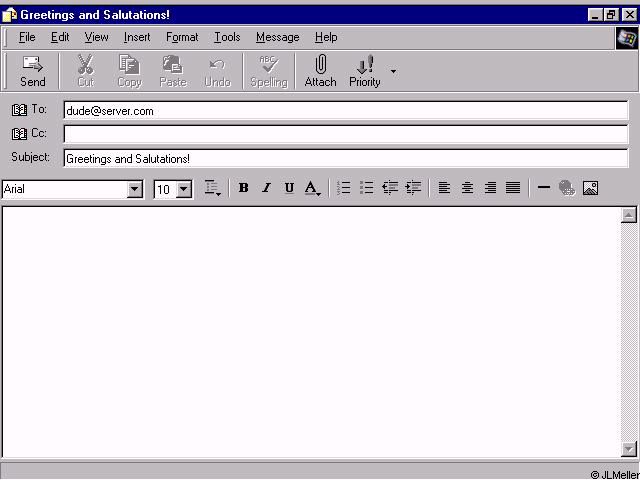640x480 pixels.
Task: Open the Format menu
Action: [182, 38]
